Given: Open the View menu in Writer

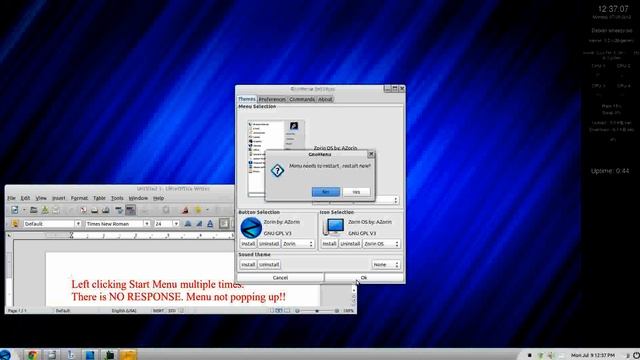Looking at the screenshot, I should coord(41,198).
